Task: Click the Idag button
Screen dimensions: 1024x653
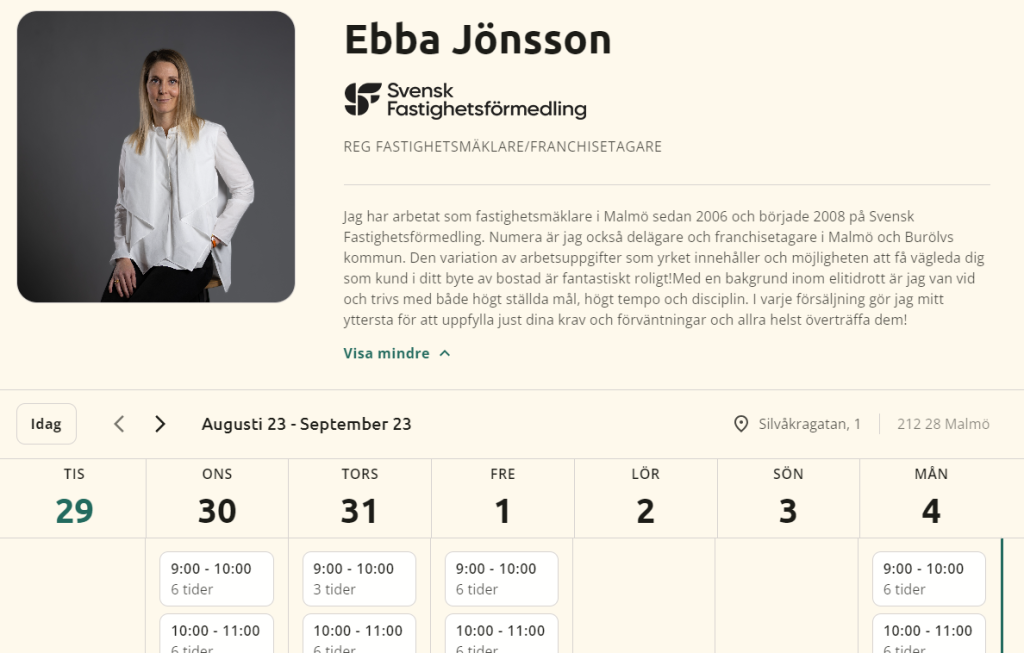Action: pos(46,424)
